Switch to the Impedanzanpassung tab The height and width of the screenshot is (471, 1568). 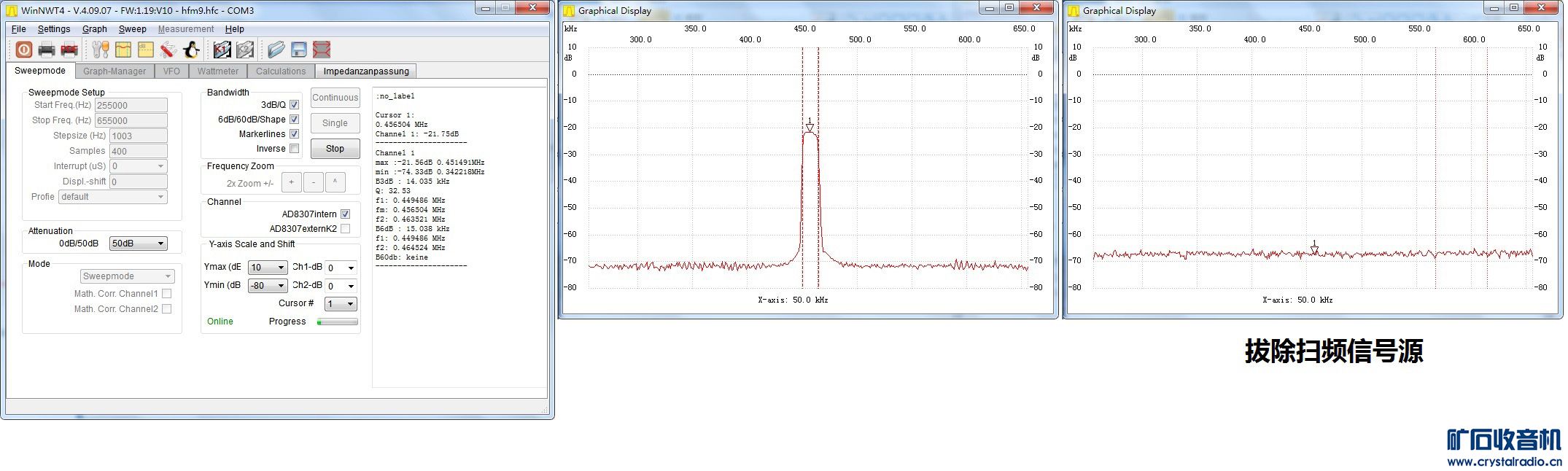point(366,71)
